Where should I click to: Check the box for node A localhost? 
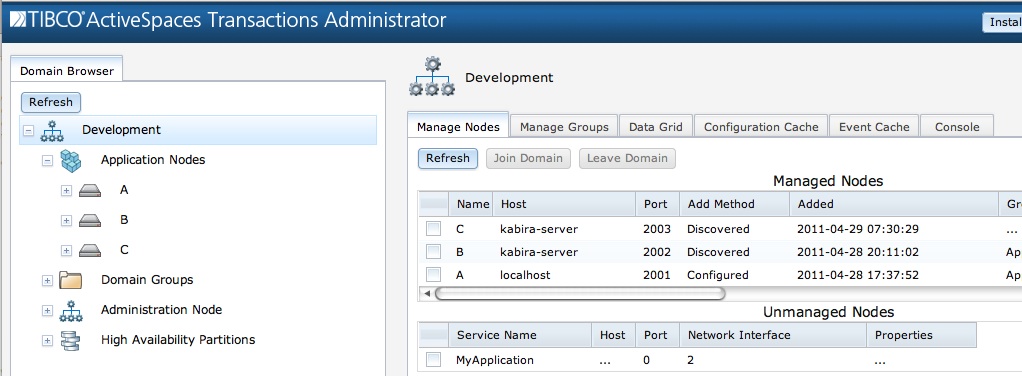pos(433,275)
